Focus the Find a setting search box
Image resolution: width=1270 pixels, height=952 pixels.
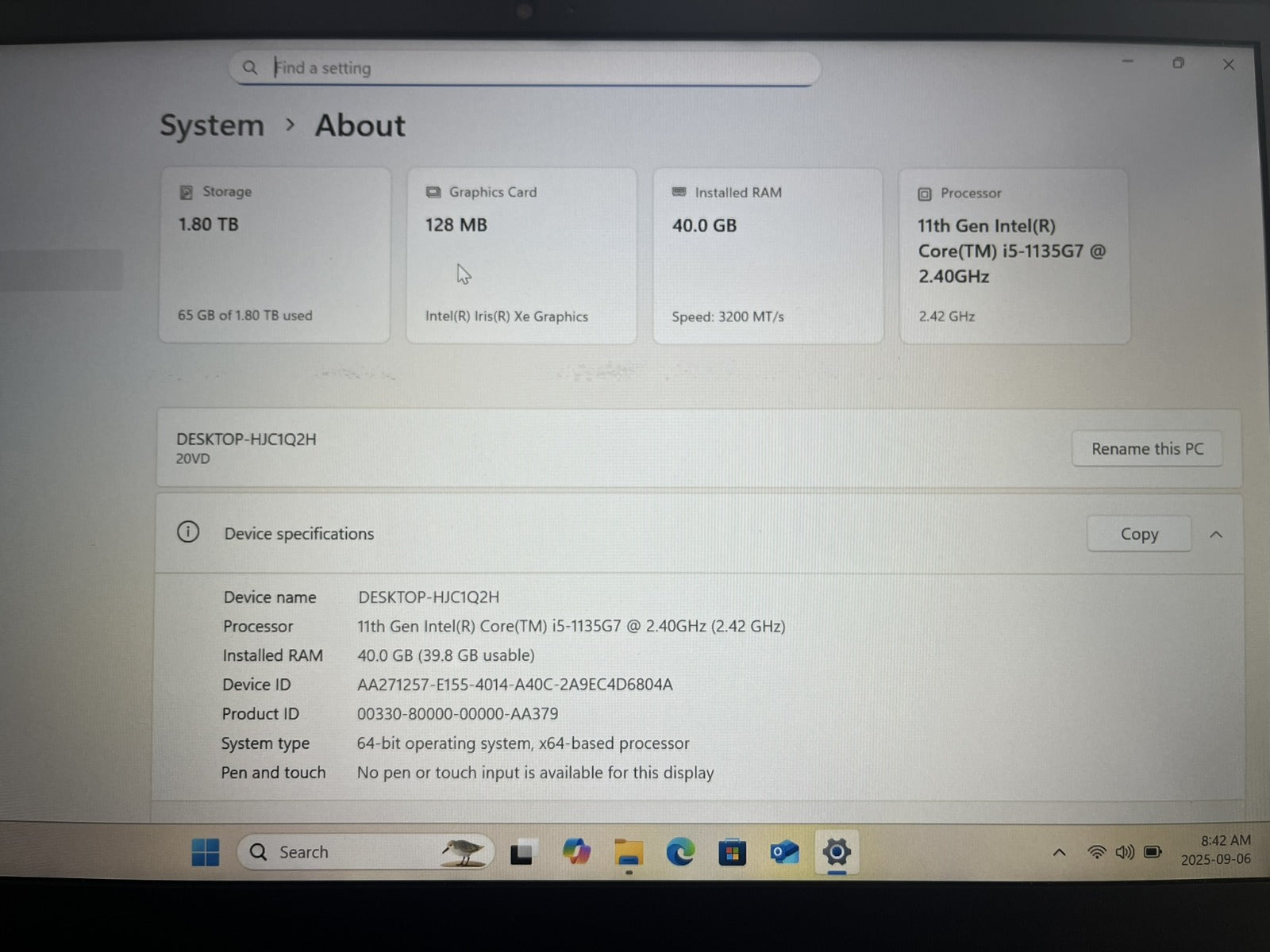tap(525, 68)
